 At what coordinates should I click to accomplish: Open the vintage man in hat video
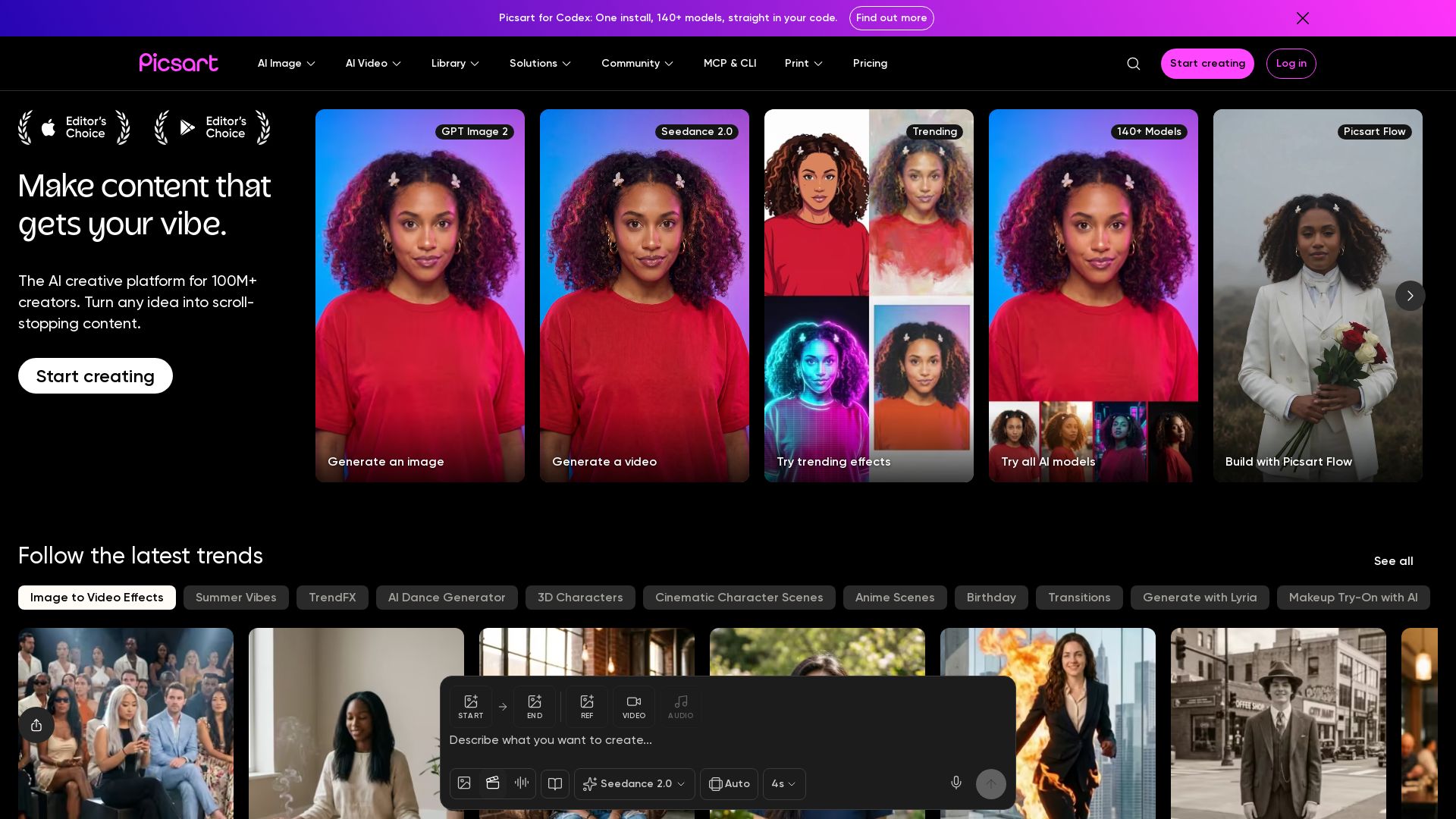[1279, 723]
